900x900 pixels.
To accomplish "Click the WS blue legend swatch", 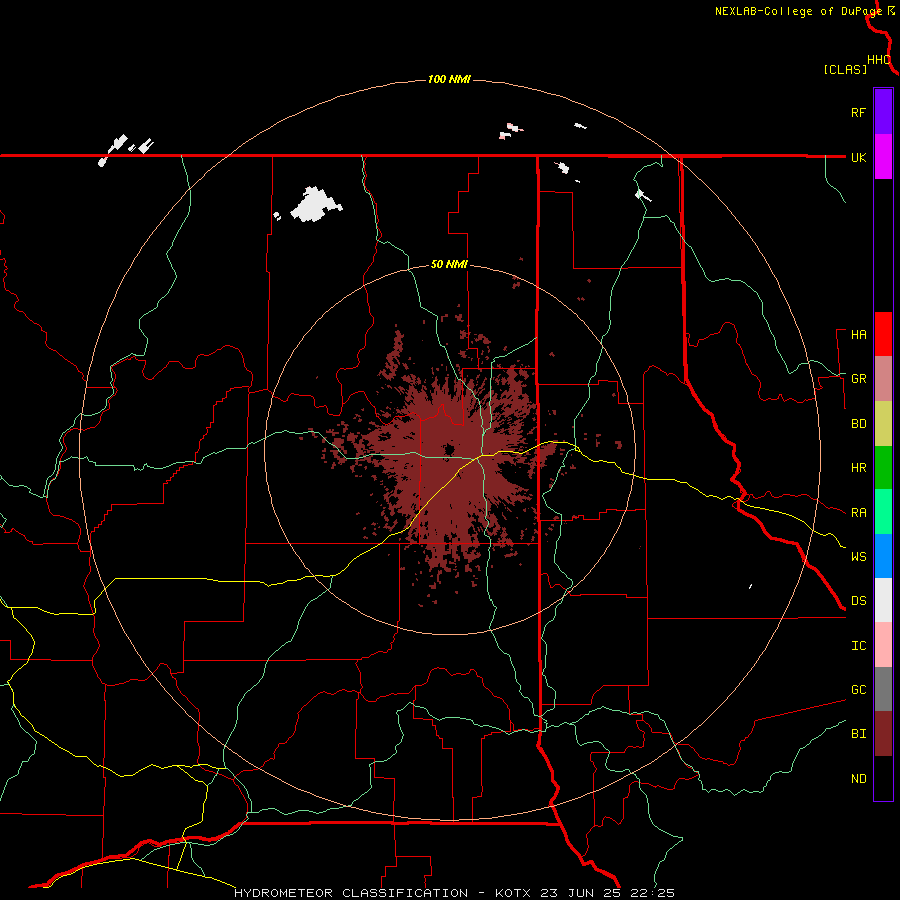I will tap(883, 556).
